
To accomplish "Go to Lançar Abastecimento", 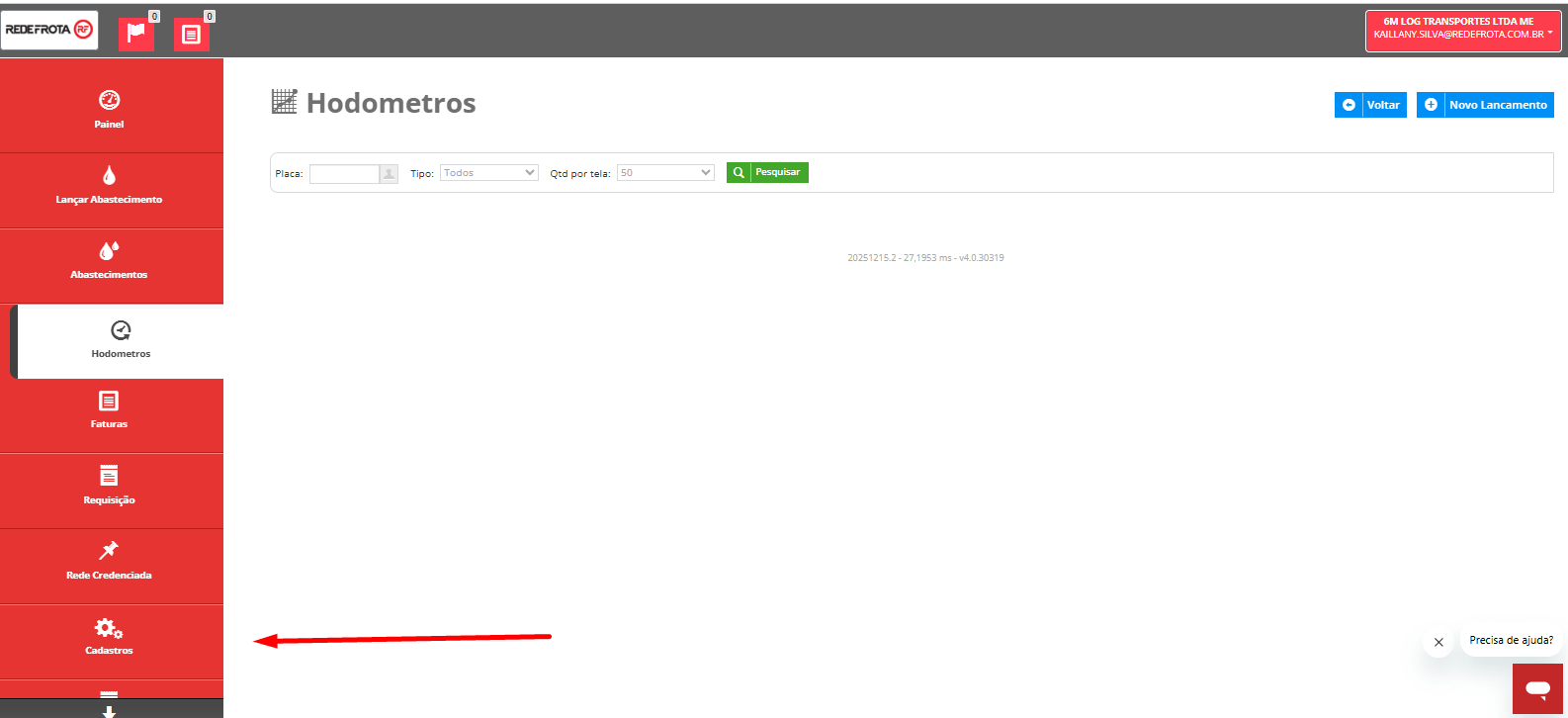I will (110, 185).
